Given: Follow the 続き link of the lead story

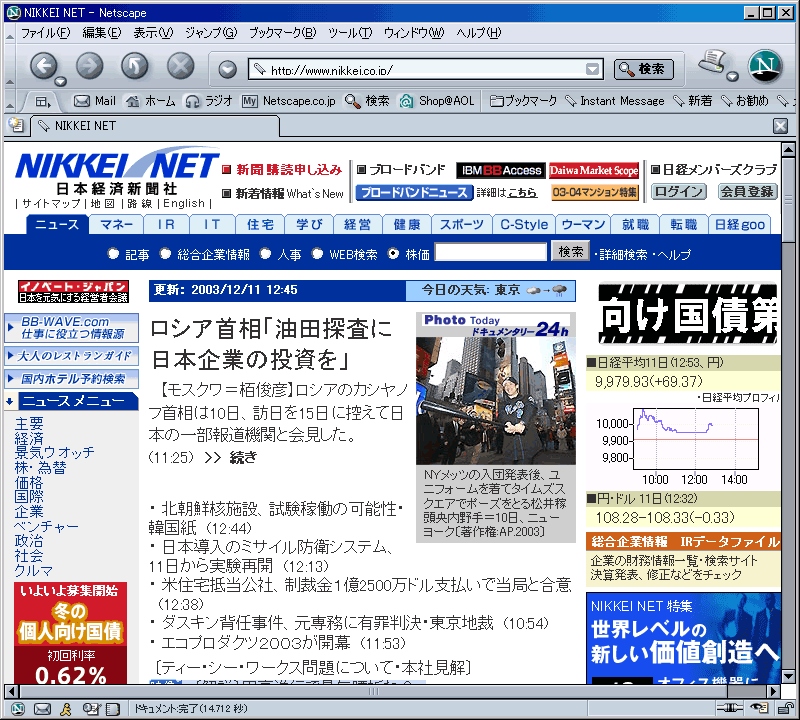Looking at the screenshot, I should click(x=243, y=457).
